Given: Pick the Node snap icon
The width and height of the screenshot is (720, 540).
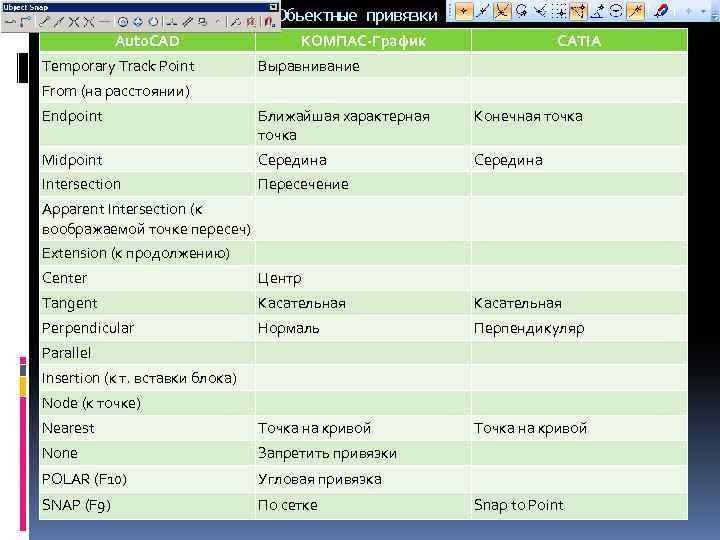Looking at the screenshot, I should point(218,21).
